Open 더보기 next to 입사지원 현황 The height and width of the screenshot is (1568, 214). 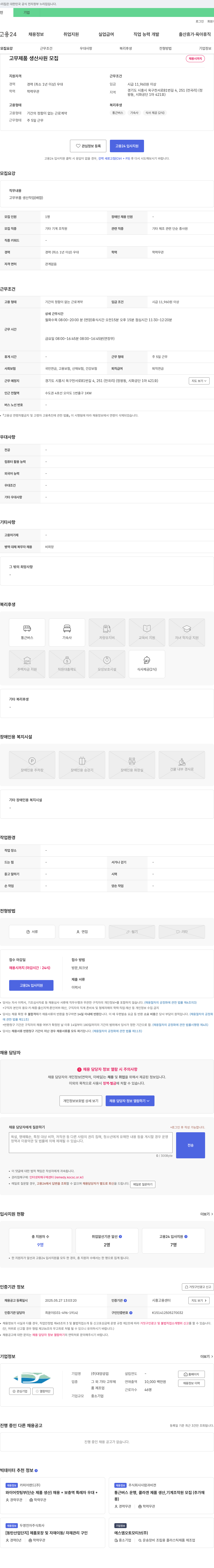click(x=207, y=1214)
